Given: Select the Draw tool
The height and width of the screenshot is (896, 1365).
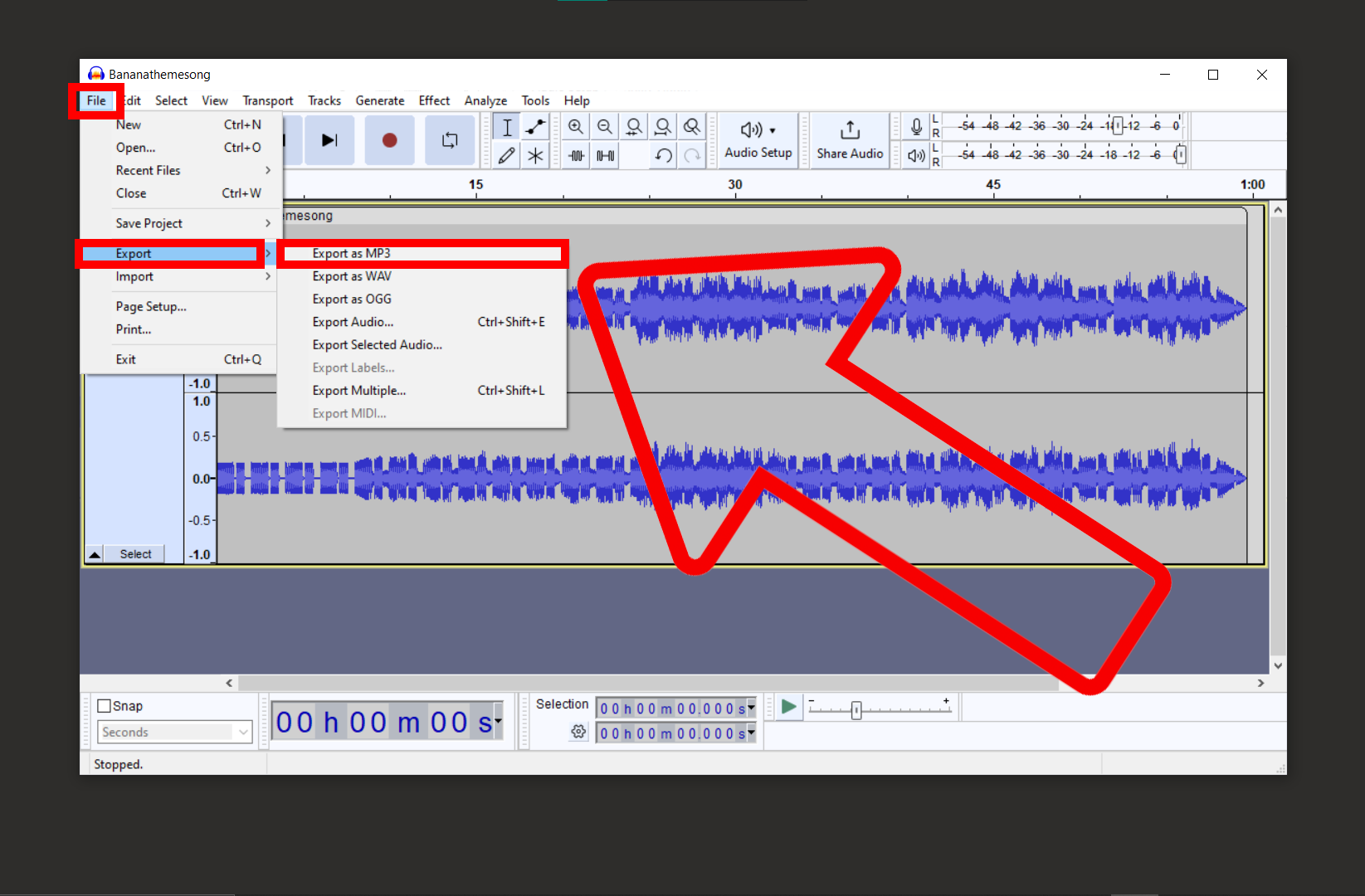Looking at the screenshot, I should (x=506, y=155).
